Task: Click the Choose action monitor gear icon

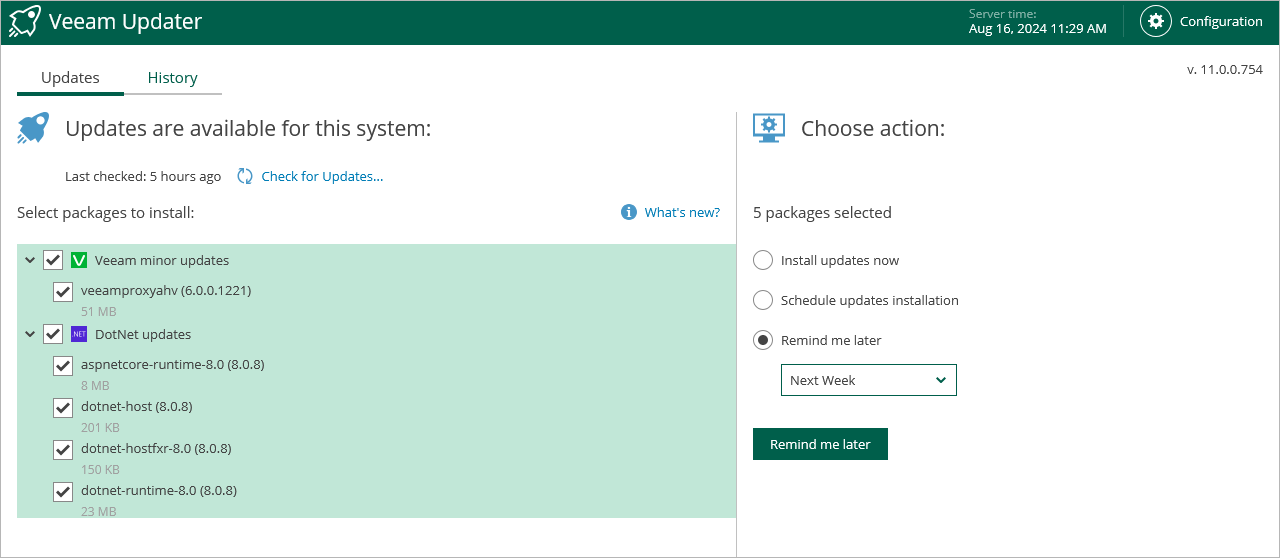Action: pos(768,128)
